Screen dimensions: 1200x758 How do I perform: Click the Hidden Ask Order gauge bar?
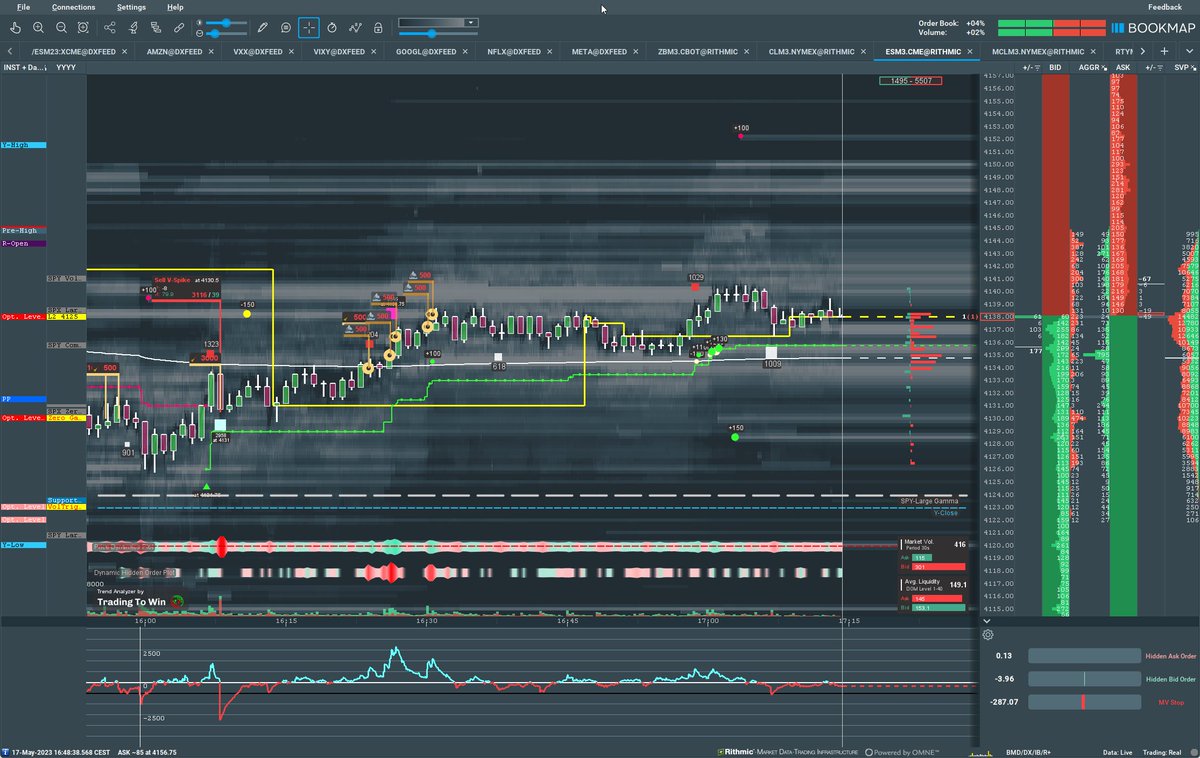point(1084,656)
